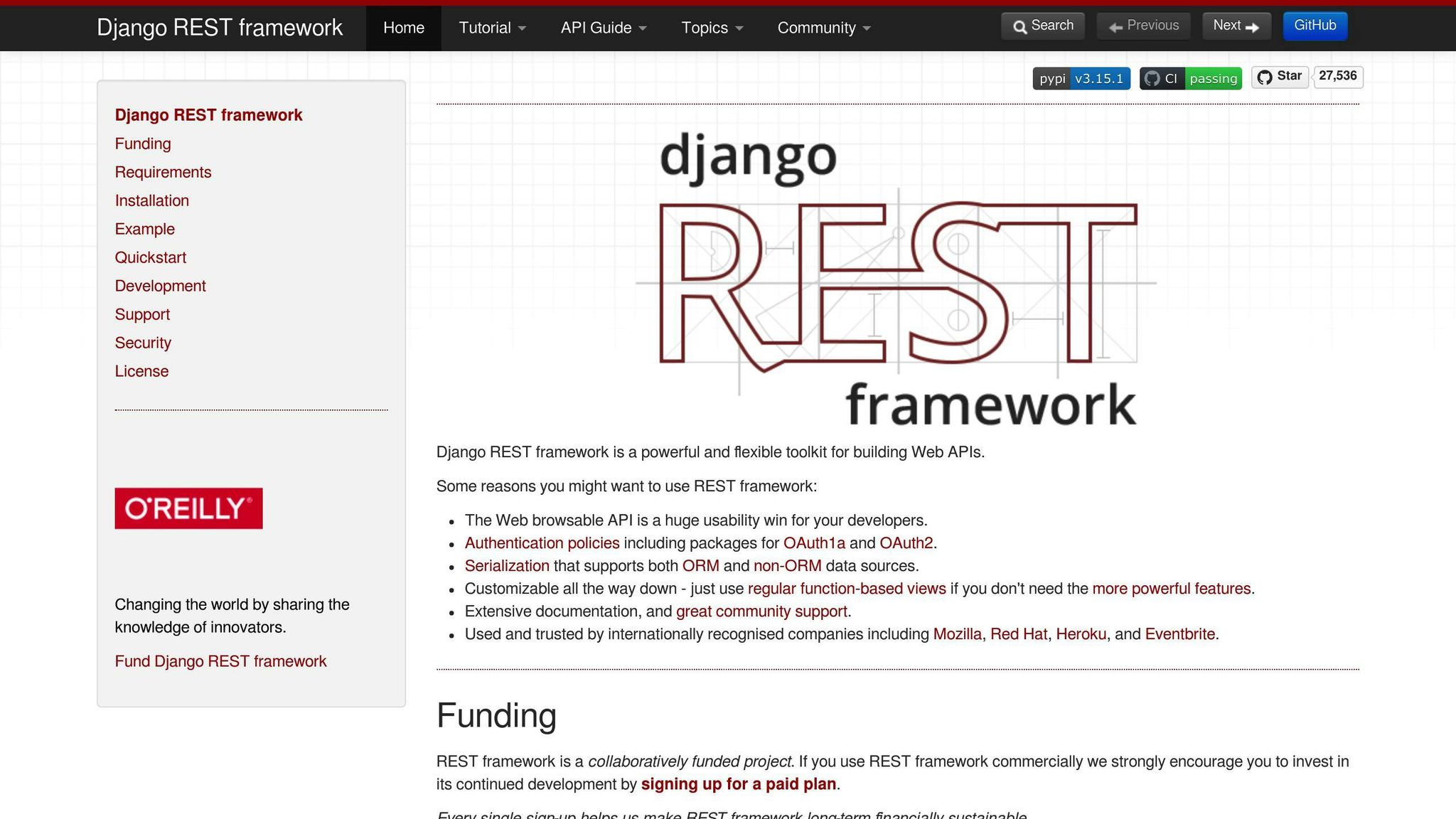Open the Quickstart page from the sidebar
Viewport: 1456px width, 819px height.
150,257
